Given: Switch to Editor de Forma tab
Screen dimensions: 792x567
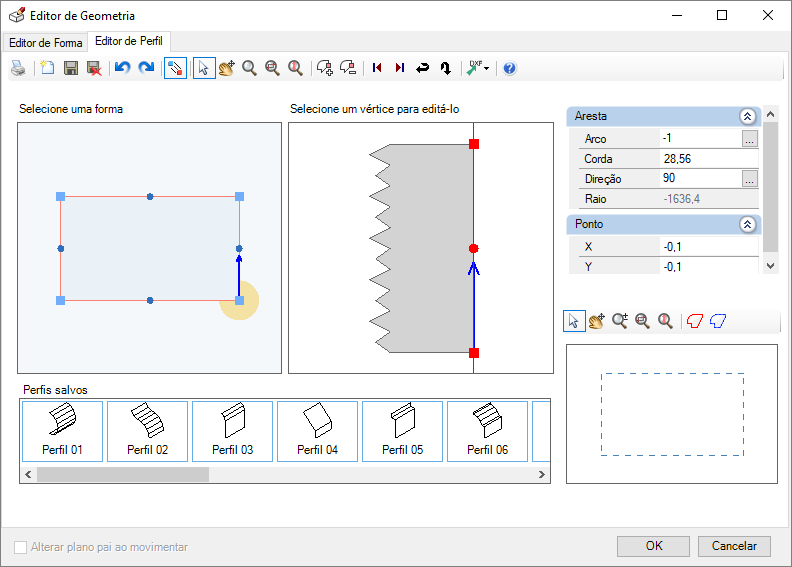Looking at the screenshot, I should pyautogui.click(x=45, y=43).
